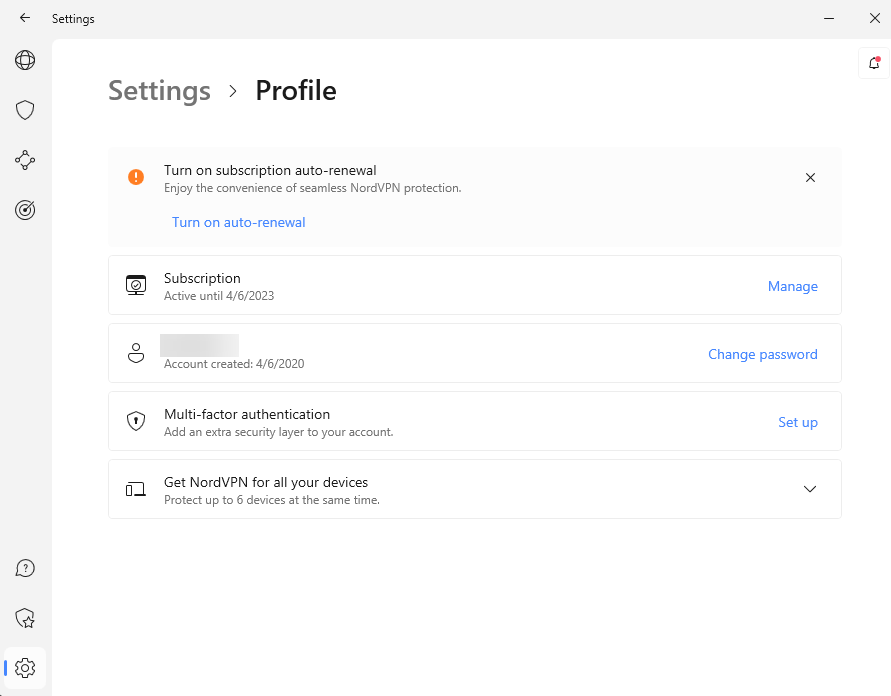Dismiss the auto-renewal banner
This screenshot has height=696, width=891.
pos(810,178)
